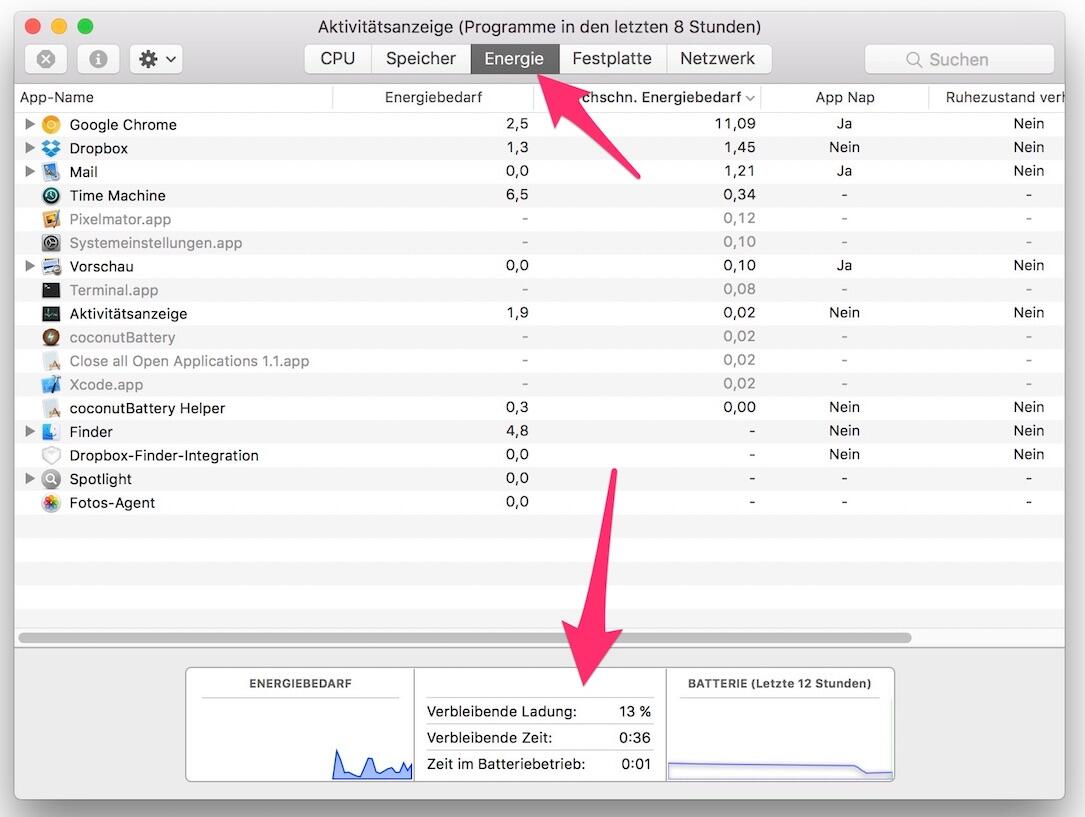The image size is (1085, 817).
Task: Click the process info button
Action: pyautogui.click(x=98, y=59)
